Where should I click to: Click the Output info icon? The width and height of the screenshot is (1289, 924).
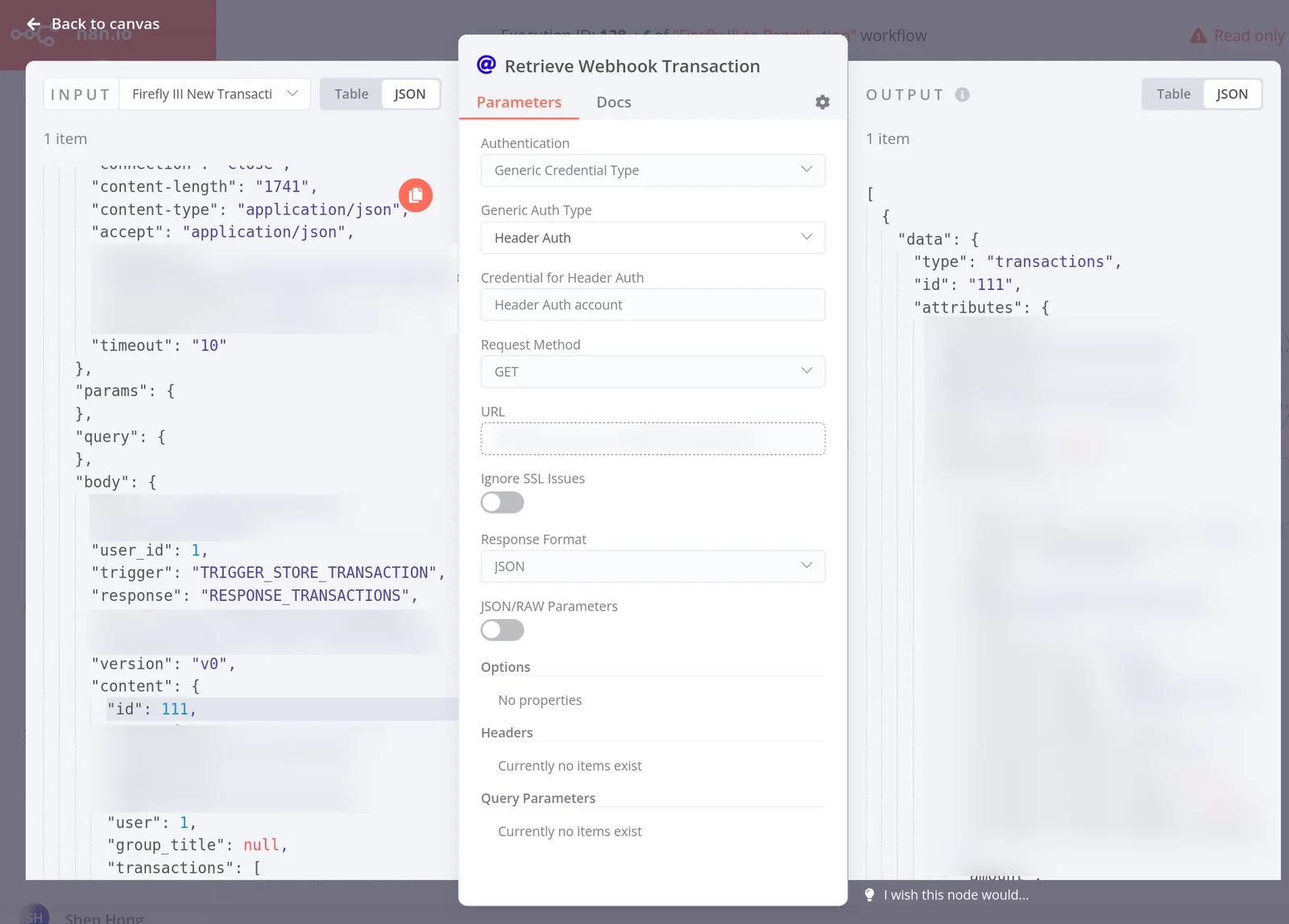[x=962, y=94]
